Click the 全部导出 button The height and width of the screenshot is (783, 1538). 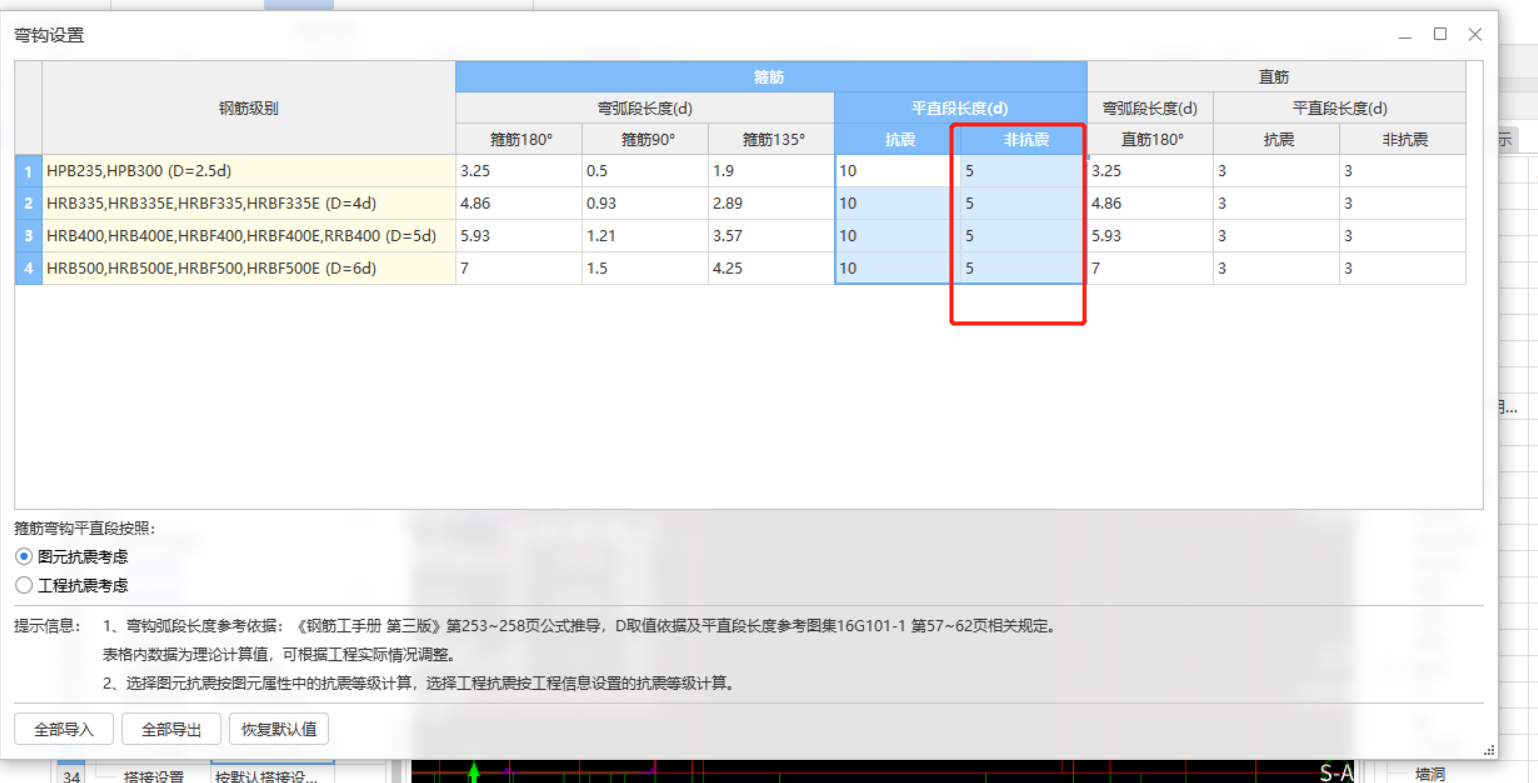[x=171, y=729]
